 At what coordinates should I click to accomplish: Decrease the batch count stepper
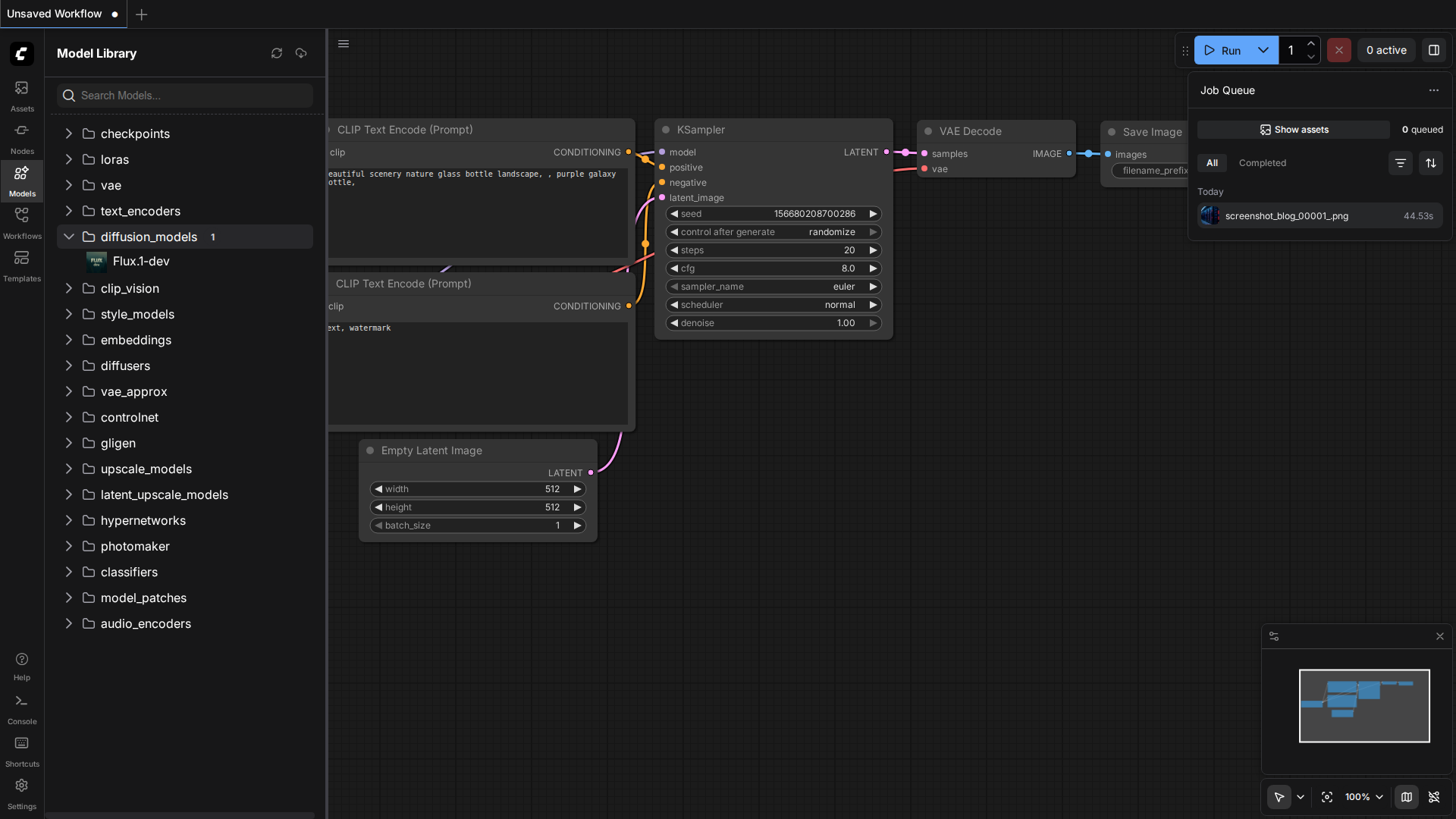coord(1311,57)
